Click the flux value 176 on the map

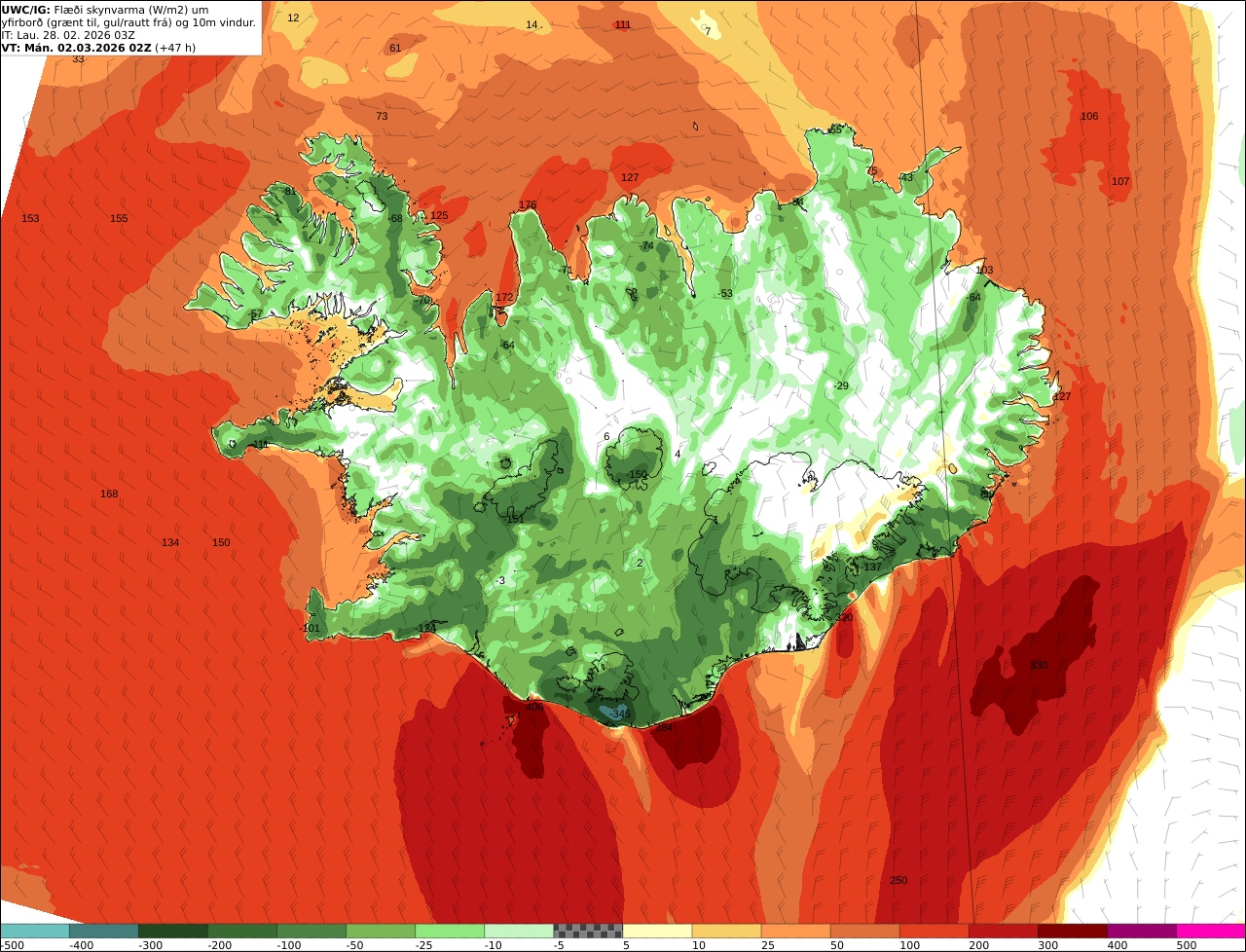point(528,204)
